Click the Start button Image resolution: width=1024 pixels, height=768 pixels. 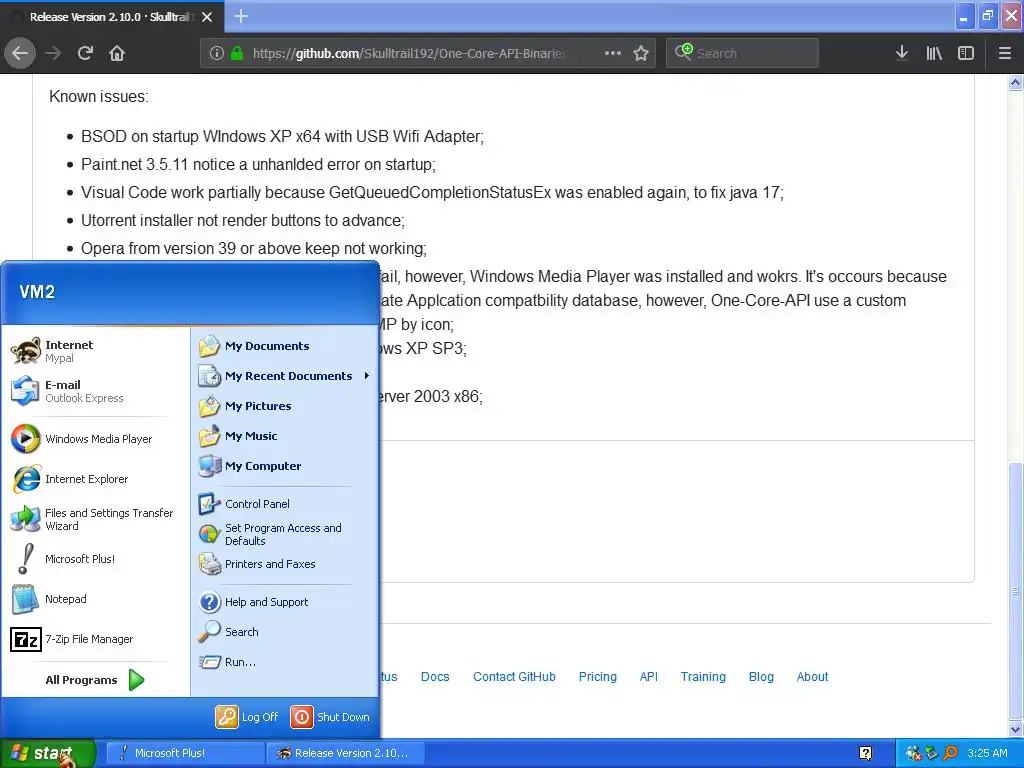47,754
